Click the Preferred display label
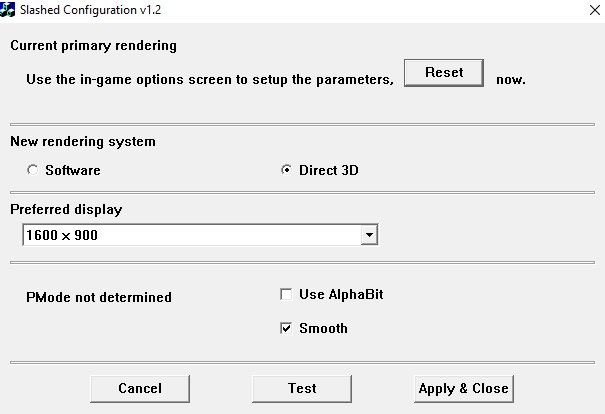This screenshot has height=414, width=605. [x=66, y=209]
